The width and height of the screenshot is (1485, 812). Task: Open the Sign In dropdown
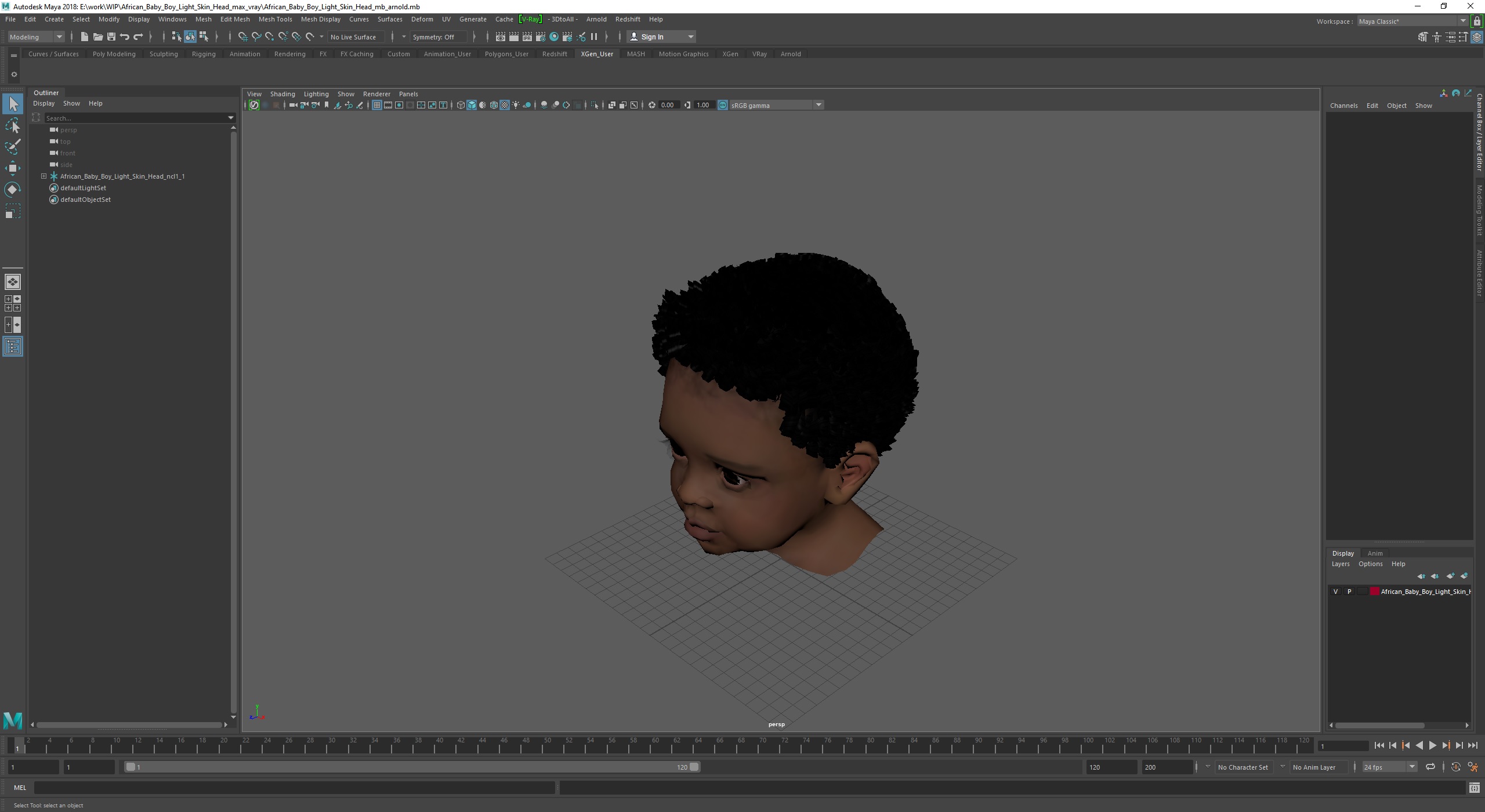tap(661, 37)
